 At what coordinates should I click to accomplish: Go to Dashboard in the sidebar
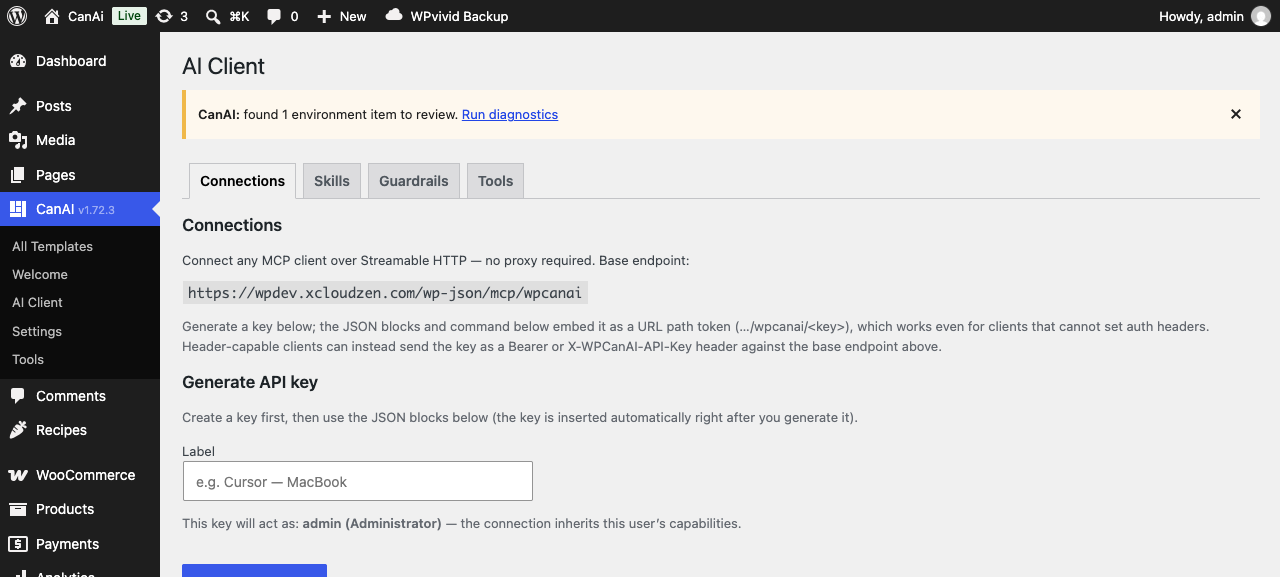80,61
